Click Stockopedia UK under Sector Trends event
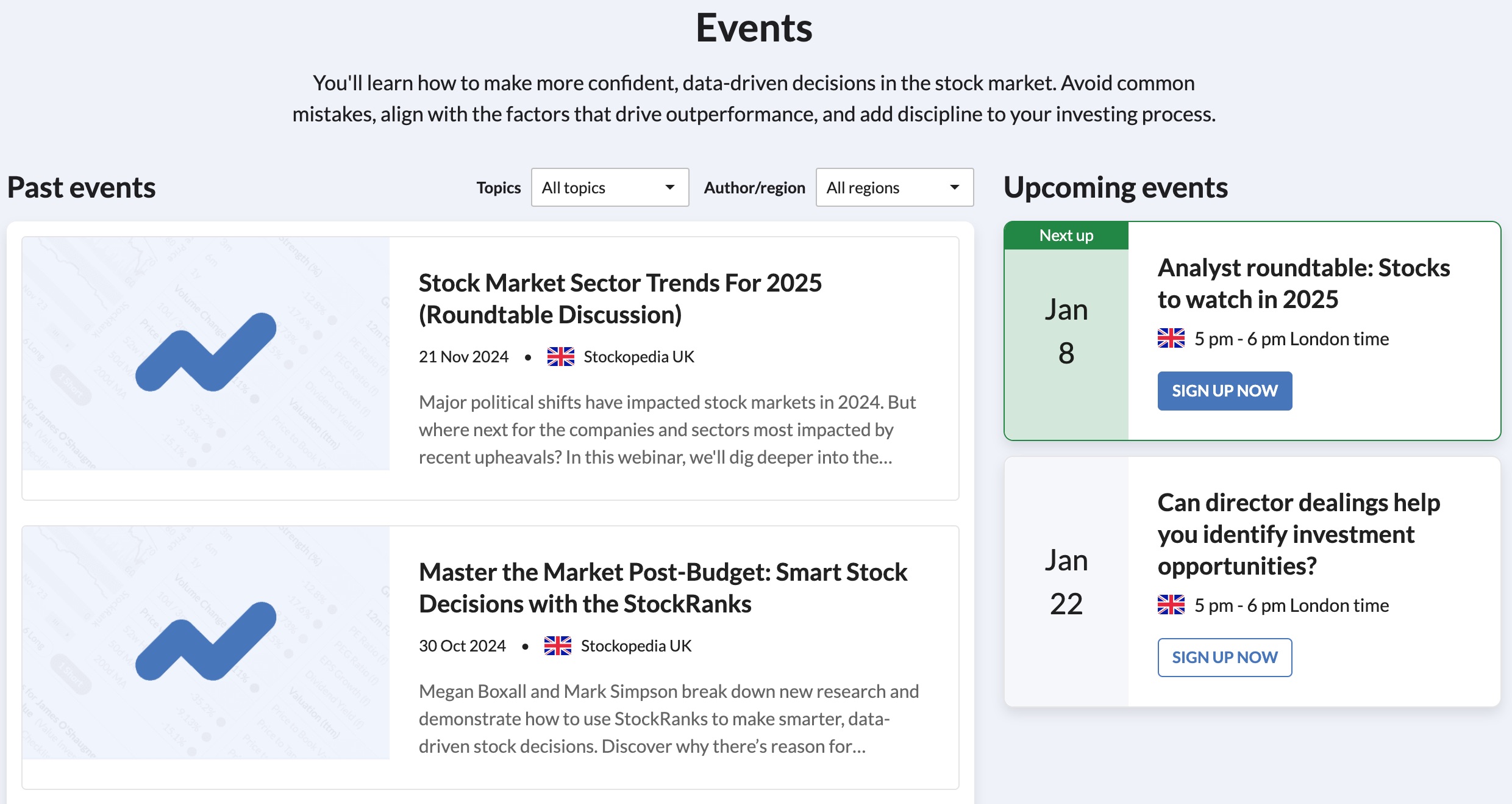Viewport: 1512px width, 804px height. coord(638,356)
